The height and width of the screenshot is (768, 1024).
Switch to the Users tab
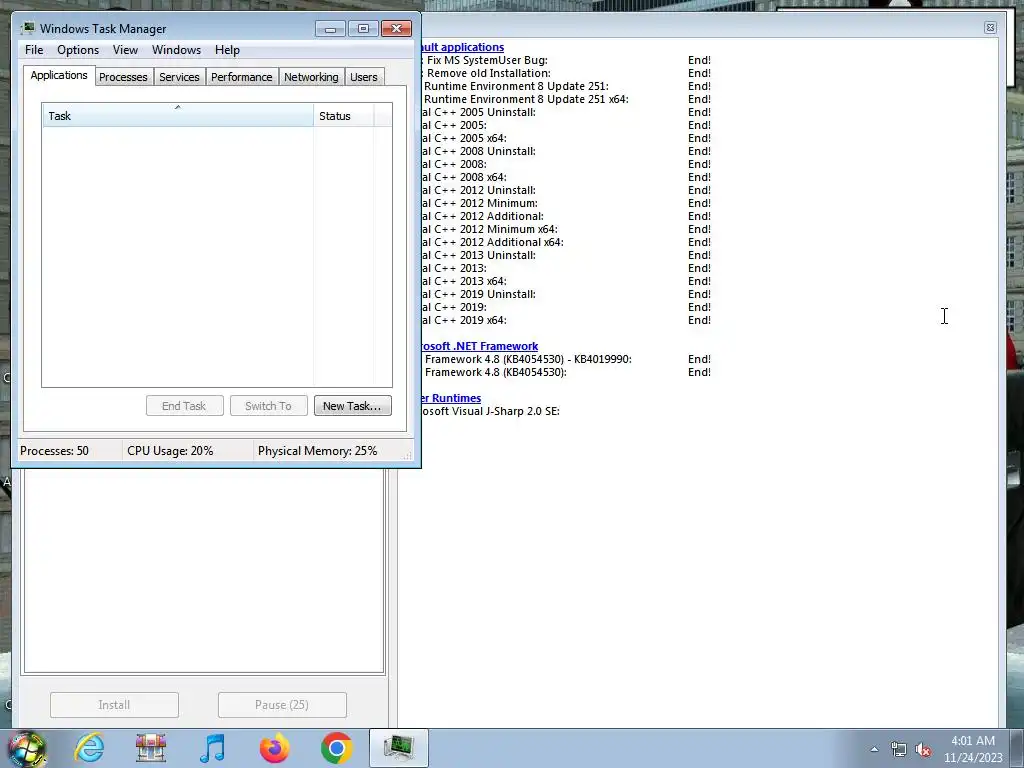363,77
